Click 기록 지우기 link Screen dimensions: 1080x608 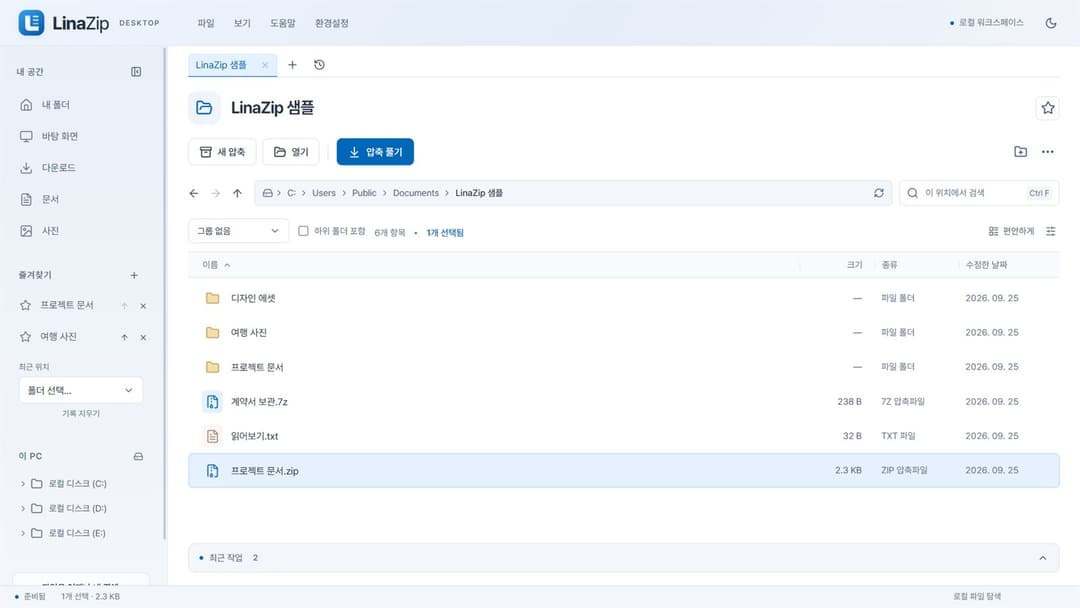[x=81, y=414]
